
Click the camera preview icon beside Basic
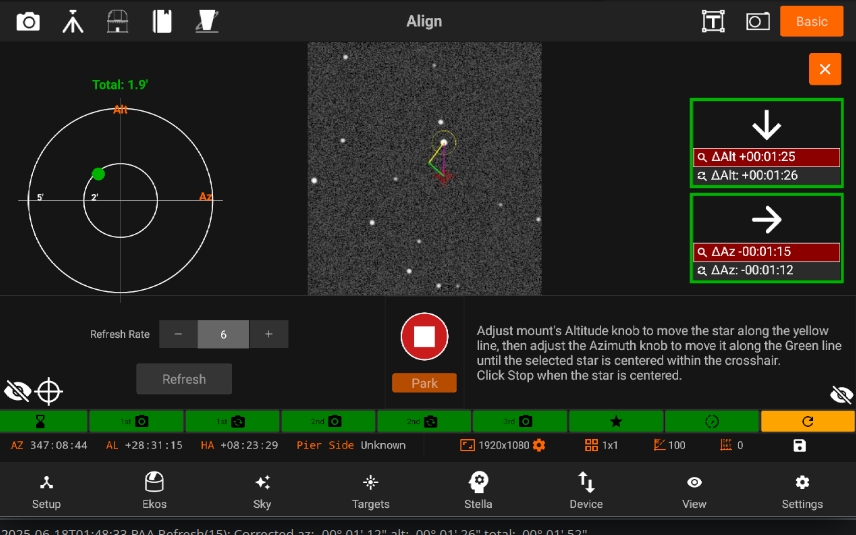click(x=758, y=22)
